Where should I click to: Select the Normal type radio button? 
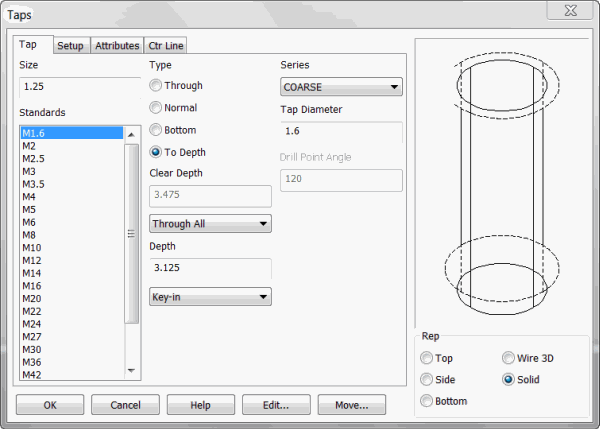[155, 108]
